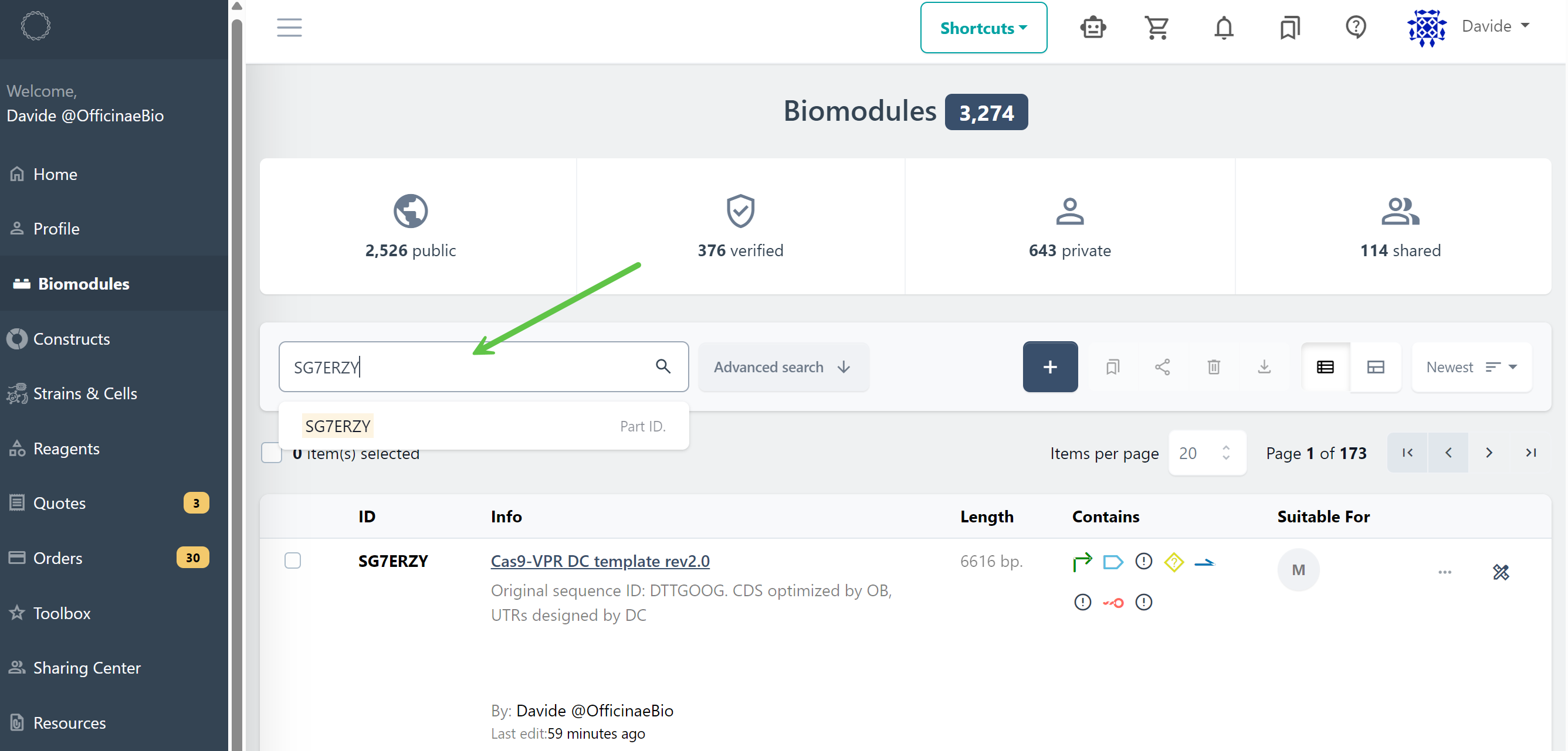This screenshot has width=1568, height=751.
Task: Go to previous page
Action: (x=1448, y=453)
